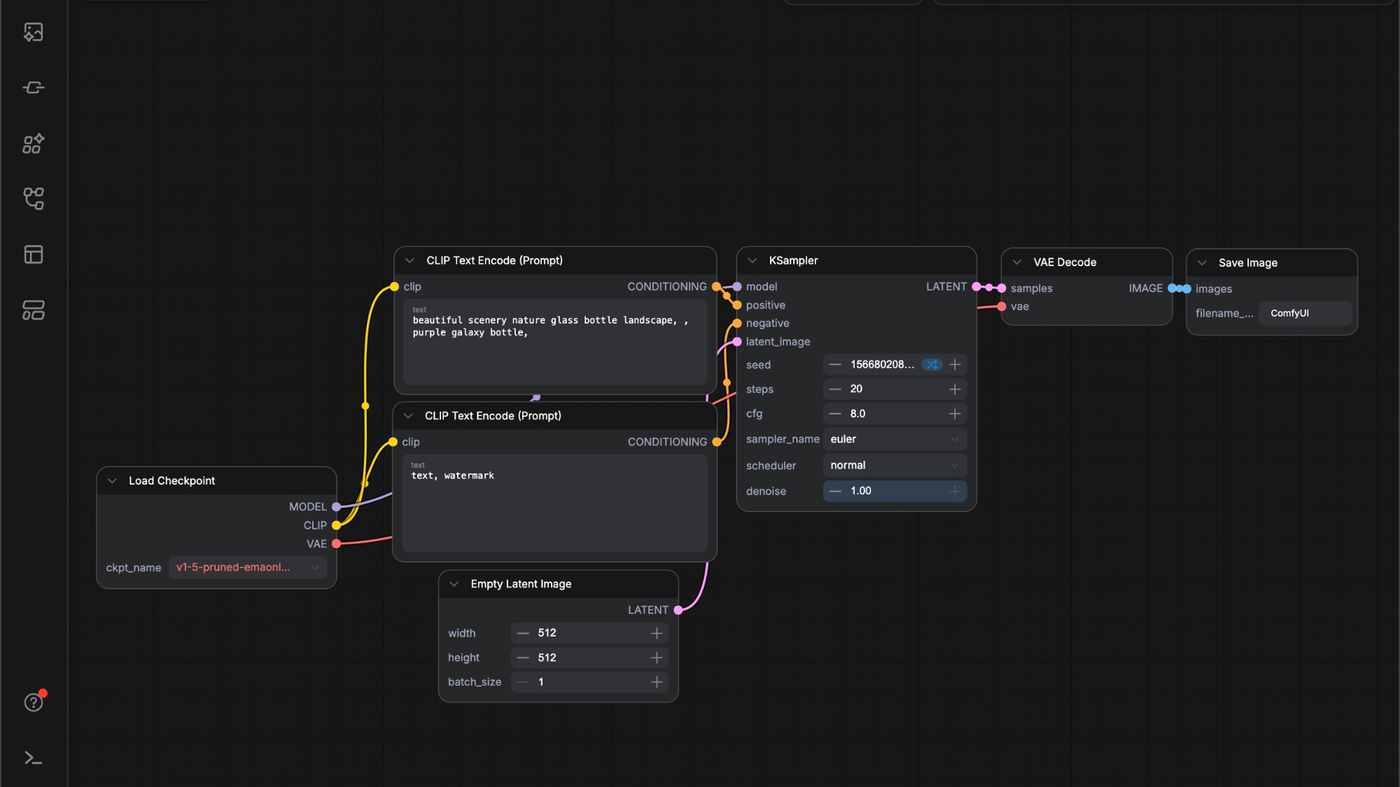Toggle the console terminal icon
The width and height of the screenshot is (1400, 787).
[x=33, y=758]
